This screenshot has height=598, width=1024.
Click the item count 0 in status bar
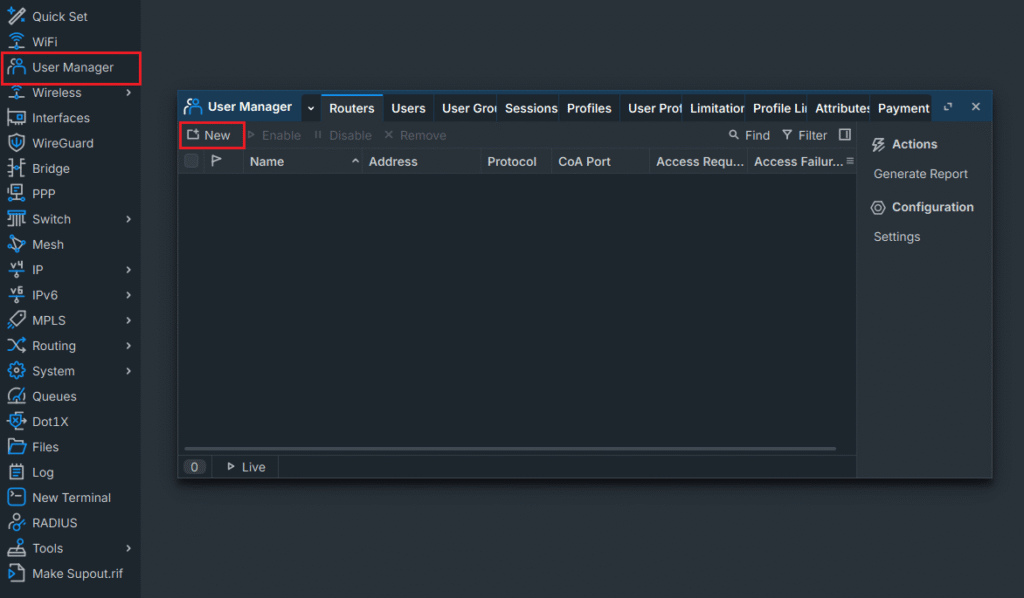[x=194, y=467]
